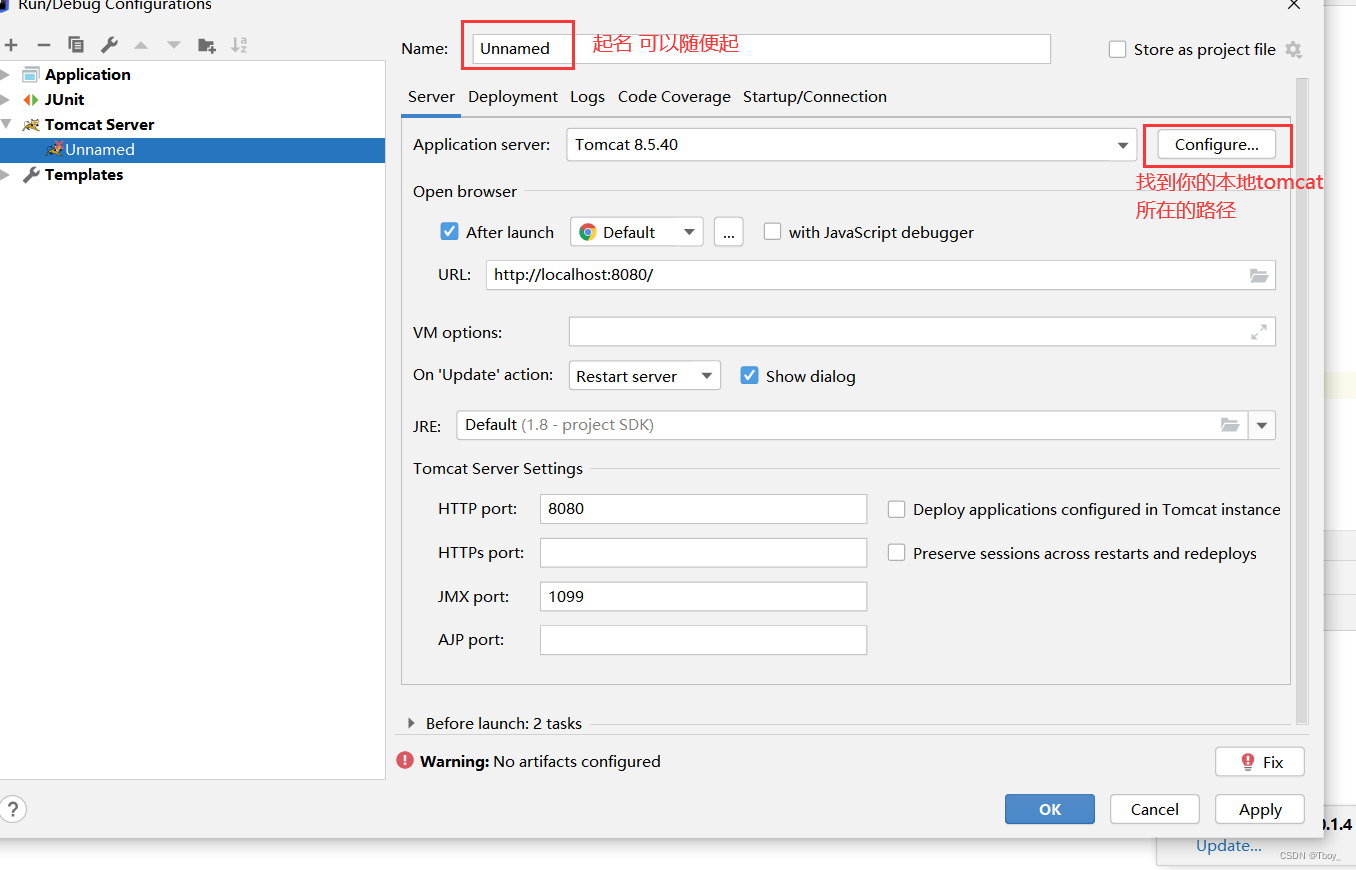Open the Application server dropdown

click(1123, 145)
